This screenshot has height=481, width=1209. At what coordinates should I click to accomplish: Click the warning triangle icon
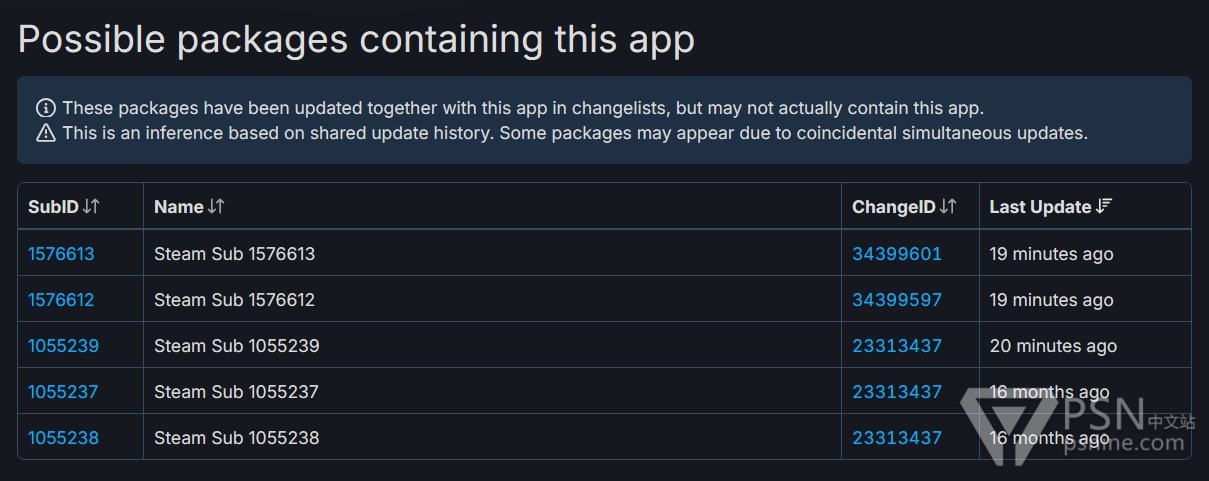pyautogui.click(x=46, y=133)
